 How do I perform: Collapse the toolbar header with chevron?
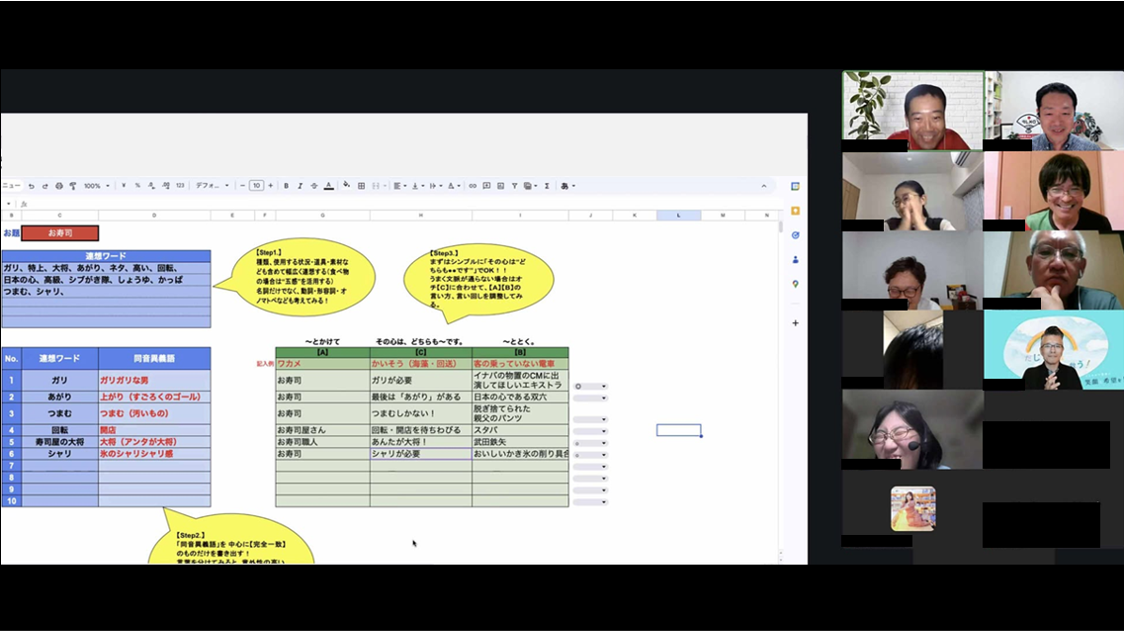tap(763, 186)
